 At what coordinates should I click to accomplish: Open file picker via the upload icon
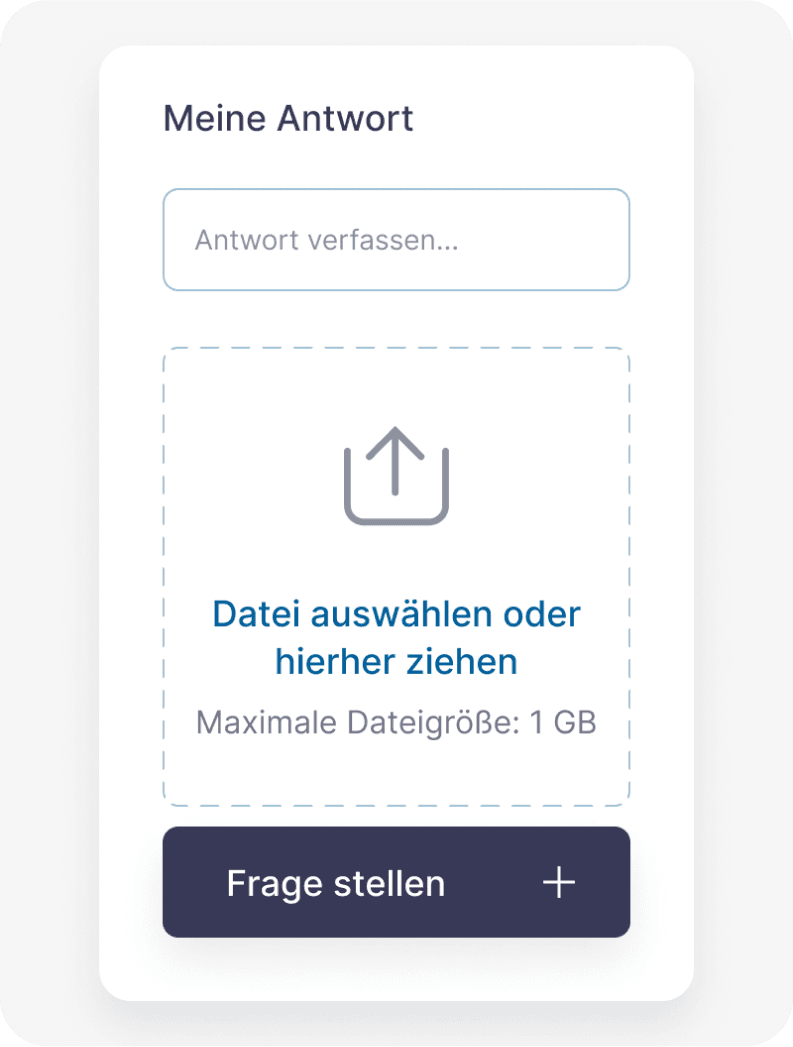click(x=396, y=478)
